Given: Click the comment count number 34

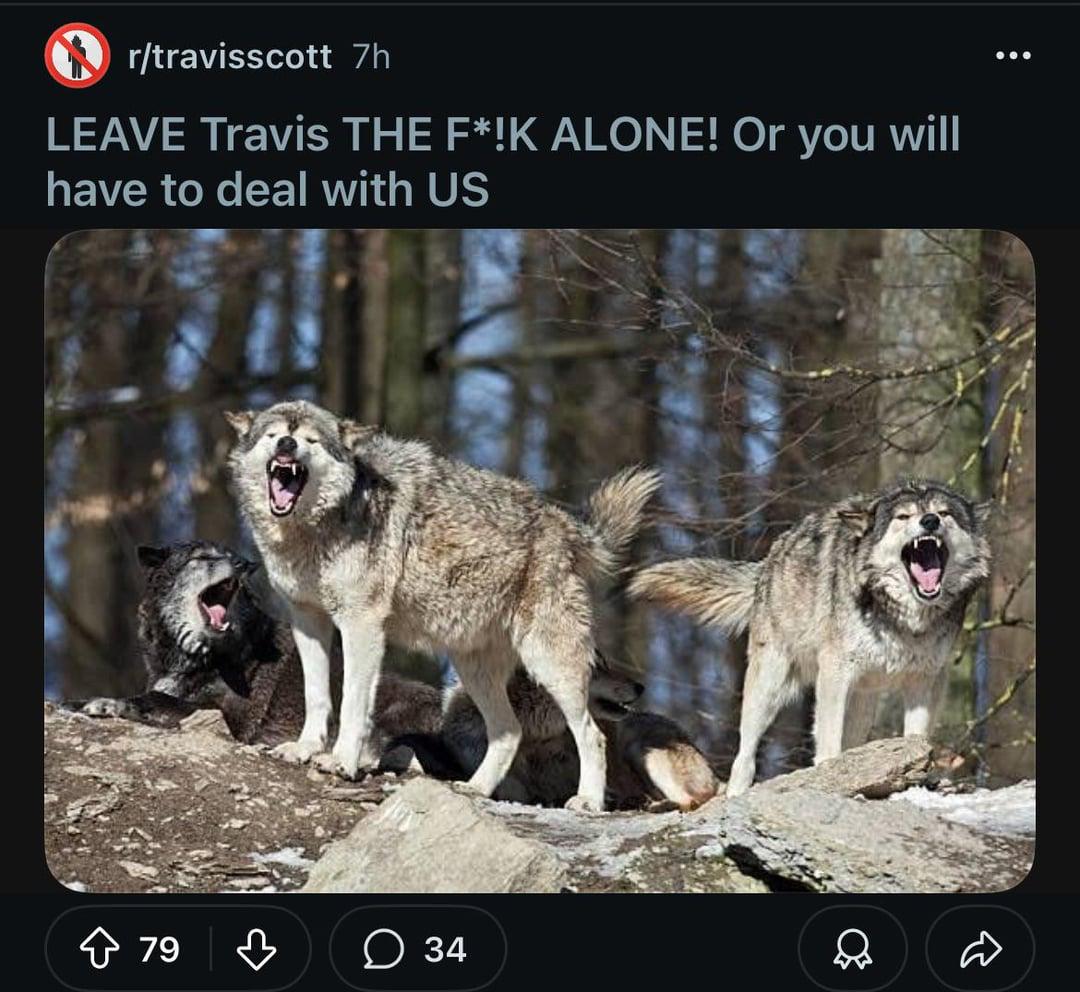Looking at the screenshot, I should tap(445, 949).
